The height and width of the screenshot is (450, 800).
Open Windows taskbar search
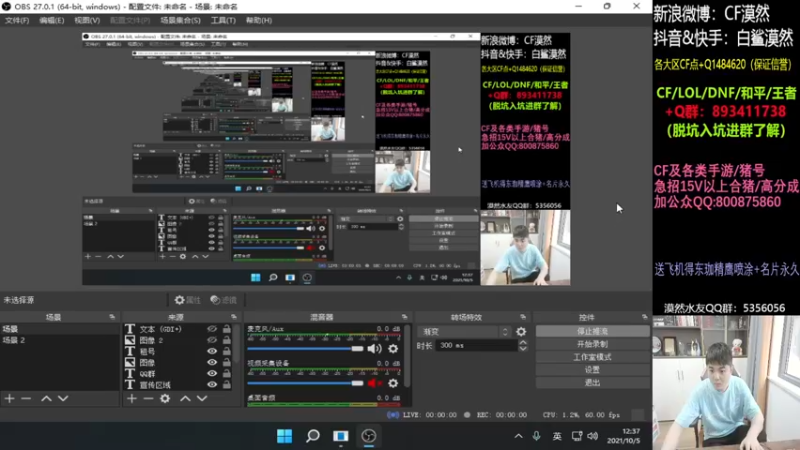pos(313,436)
